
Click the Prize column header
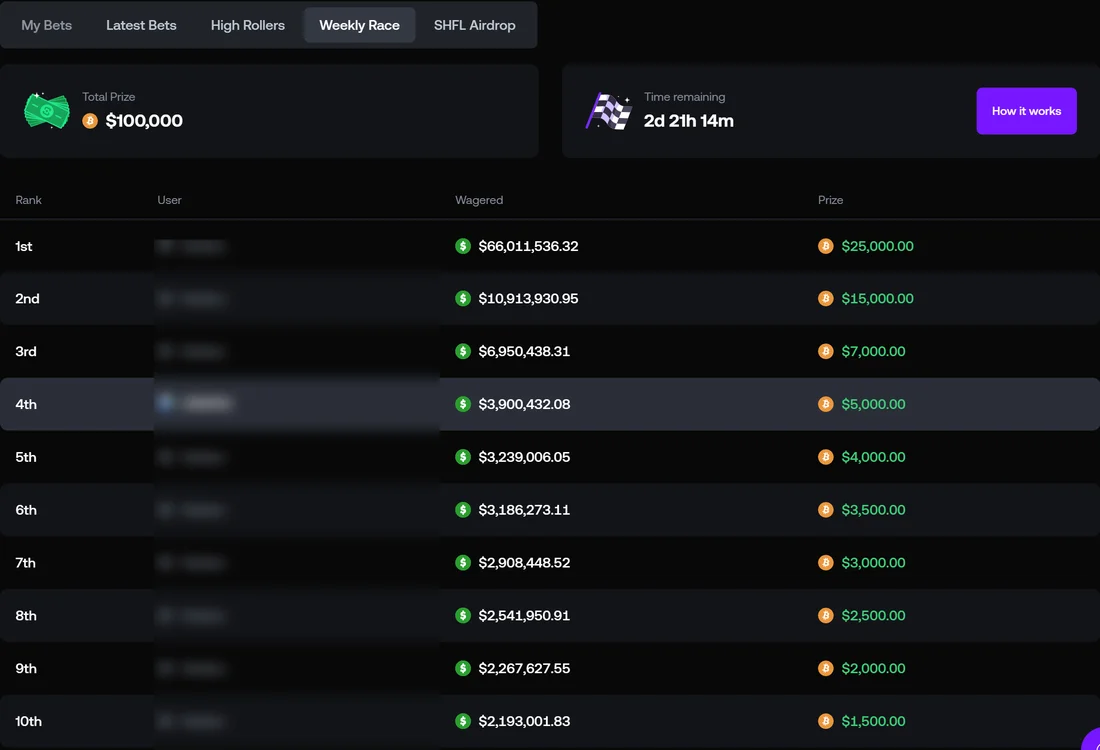(831, 200)
